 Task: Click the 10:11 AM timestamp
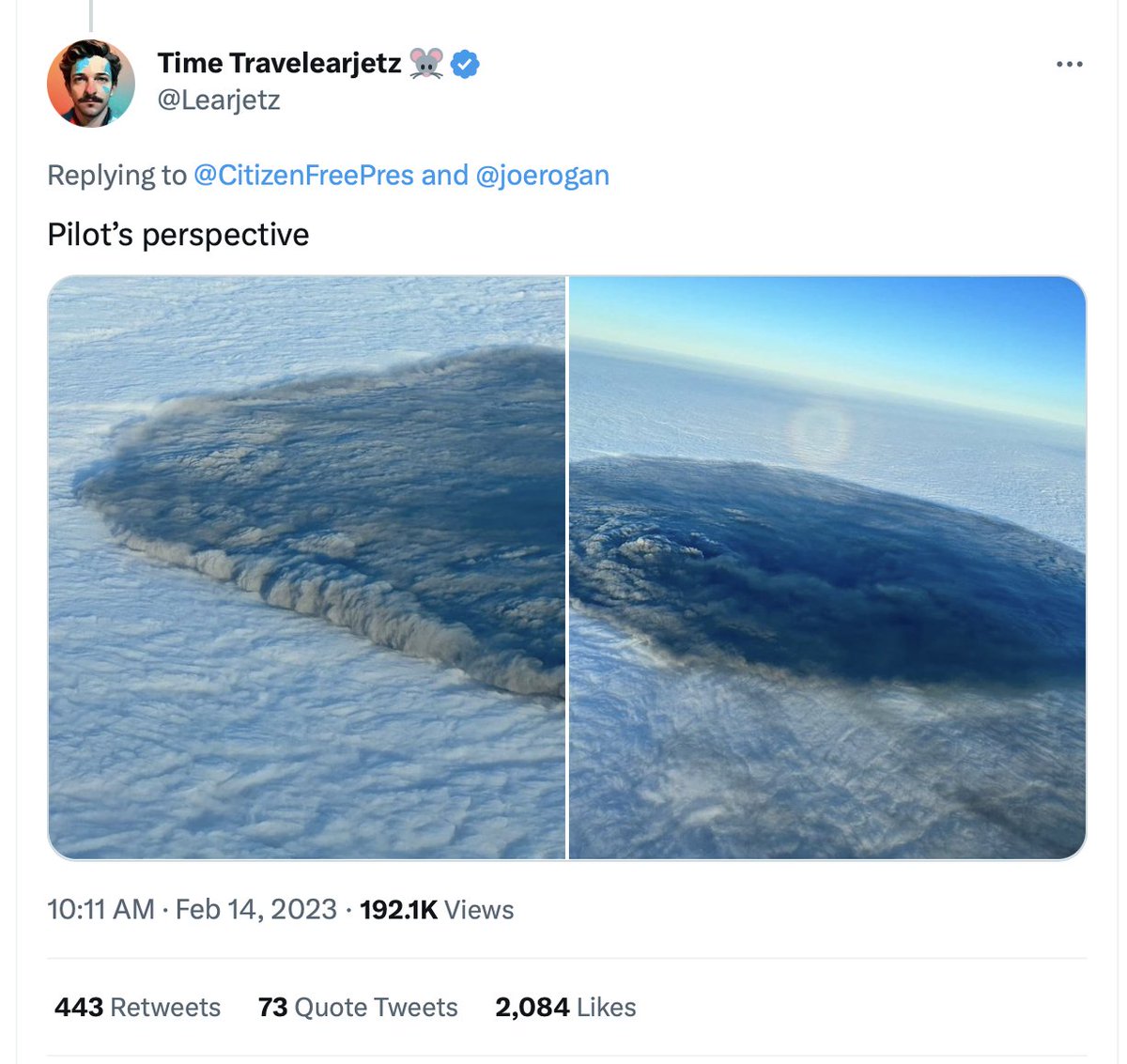(x=100, y=909)
